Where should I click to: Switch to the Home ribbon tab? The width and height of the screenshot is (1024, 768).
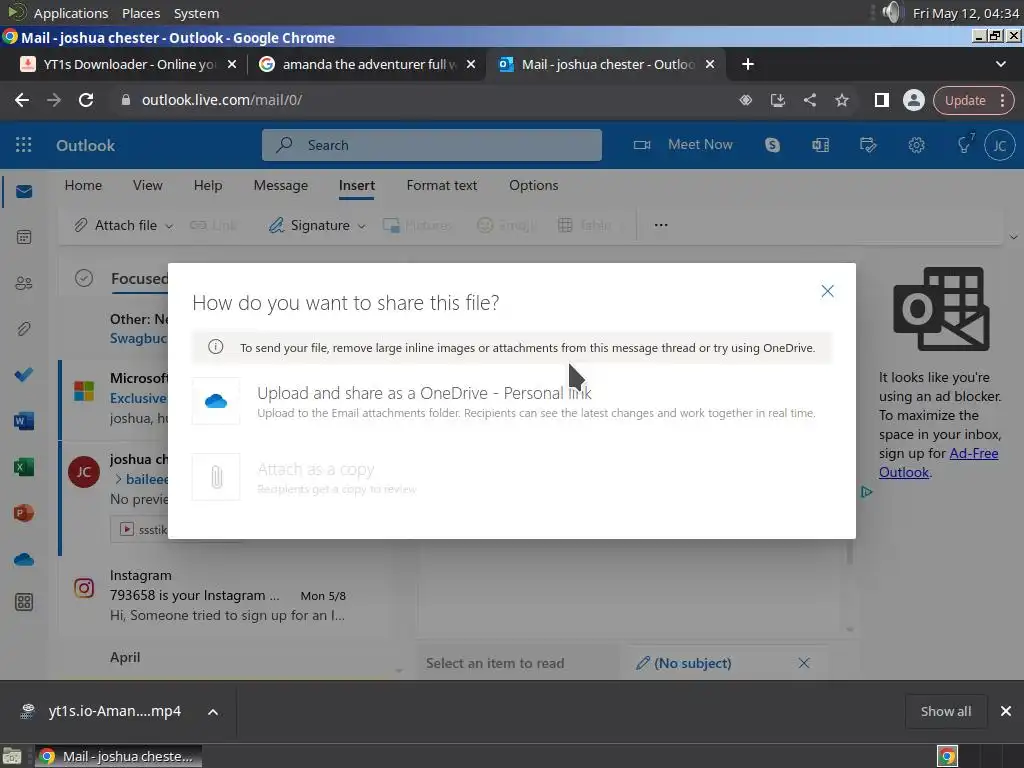83,185
